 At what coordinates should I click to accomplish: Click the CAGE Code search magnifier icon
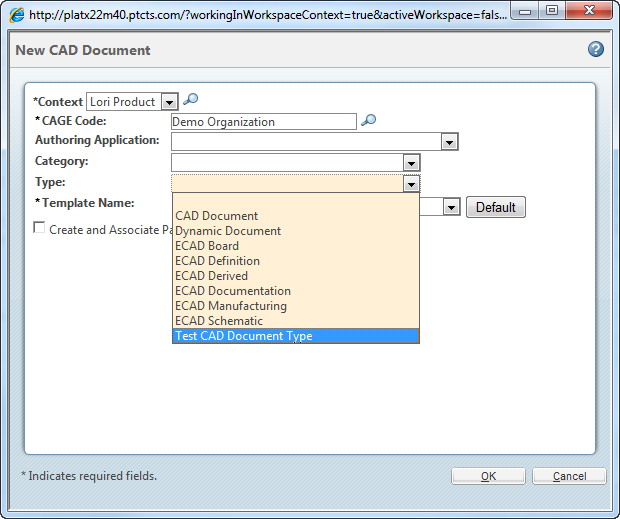click(369, 120)
